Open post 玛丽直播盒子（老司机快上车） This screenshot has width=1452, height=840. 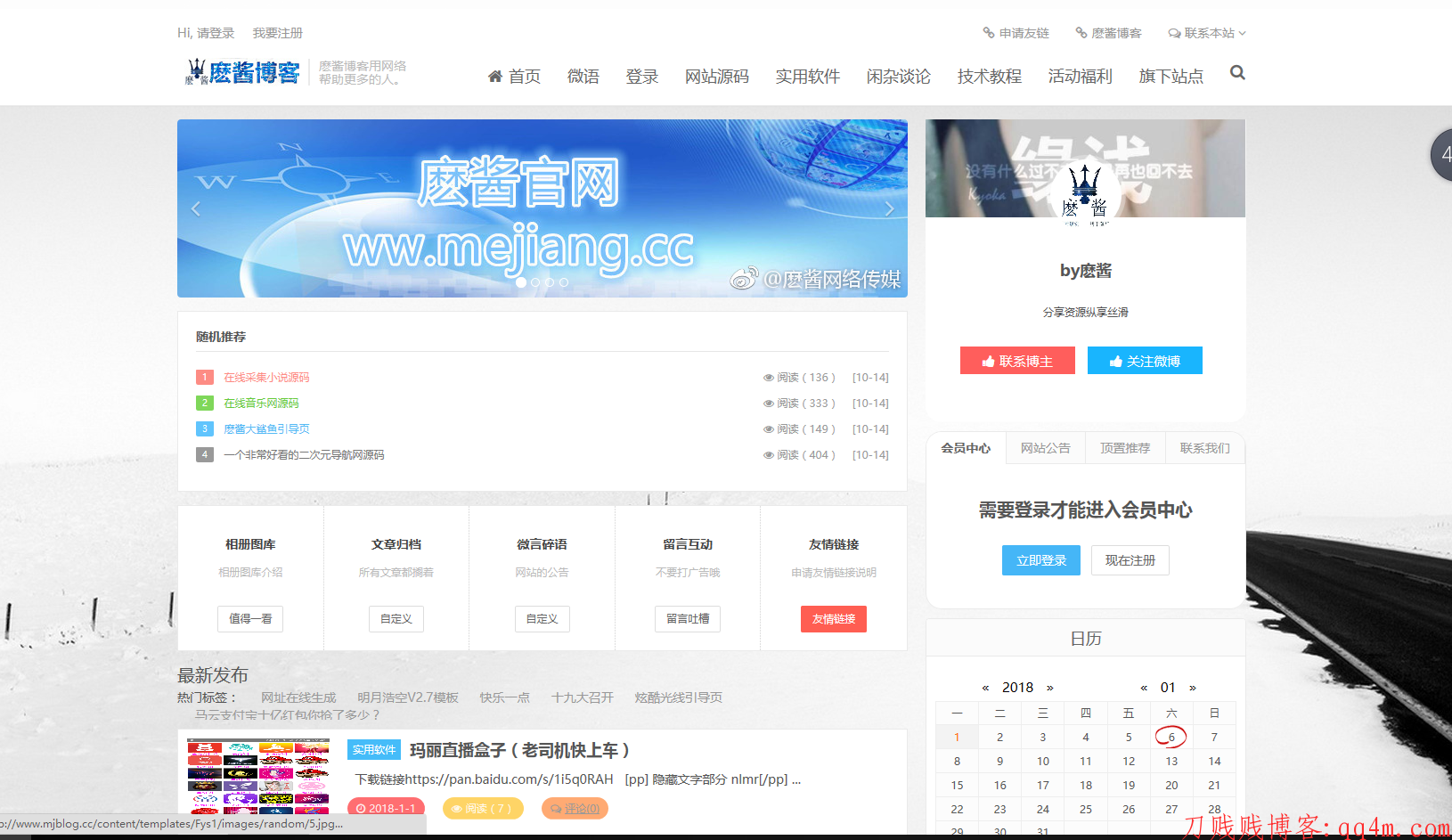[x=520, y=750]
